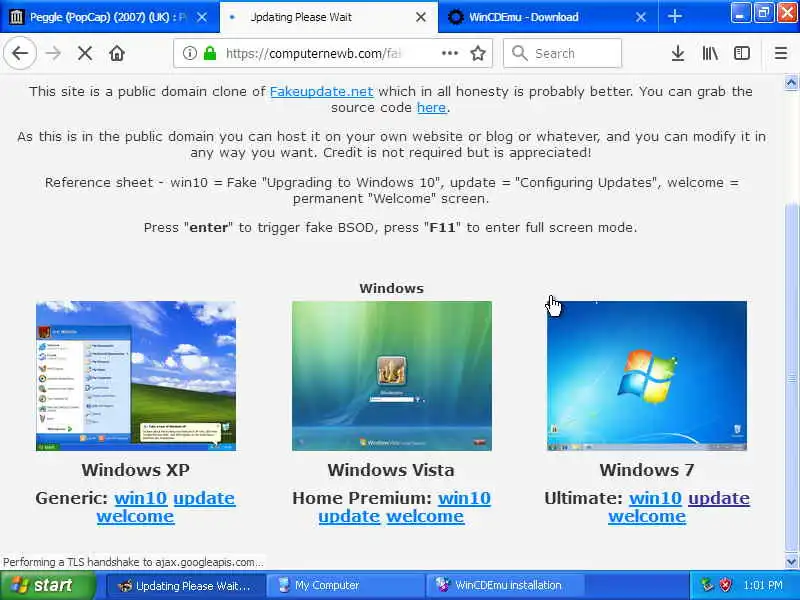Screen dimensions: 800x600
Task: Go back to the previous page
Action: click(x=20, y=53)
